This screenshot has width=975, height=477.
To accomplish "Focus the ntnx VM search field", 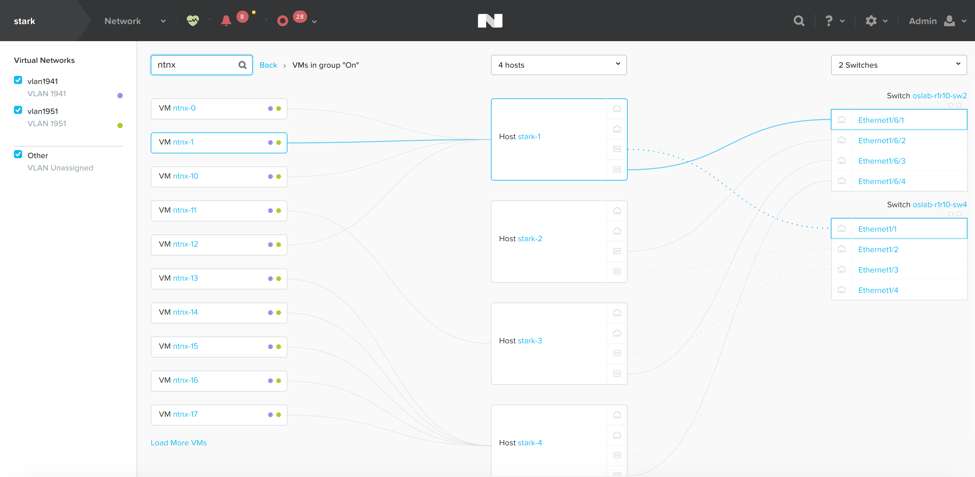I will click(201, 65).
